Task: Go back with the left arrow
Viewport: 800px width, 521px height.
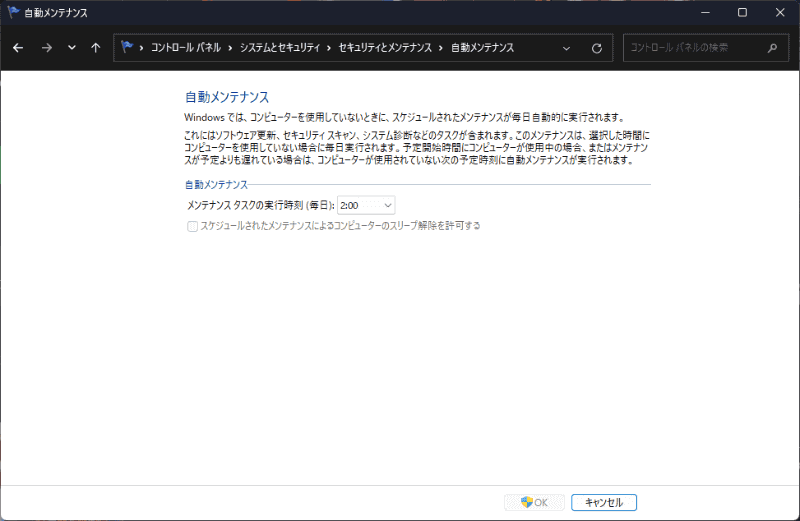Action: pos(18,48)
